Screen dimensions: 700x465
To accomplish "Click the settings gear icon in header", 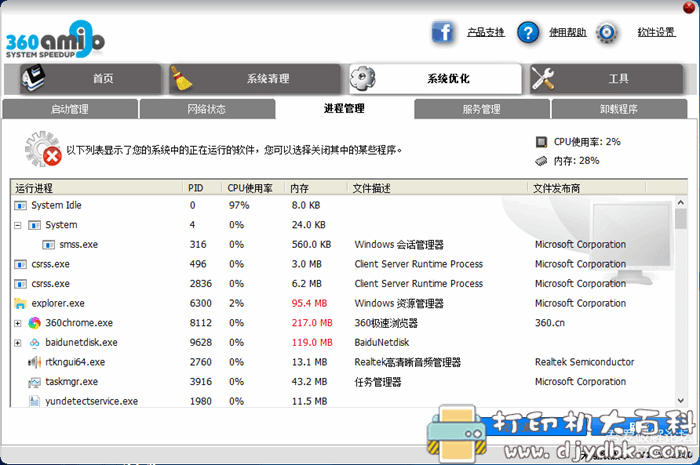I will click(x=606, y=33).
